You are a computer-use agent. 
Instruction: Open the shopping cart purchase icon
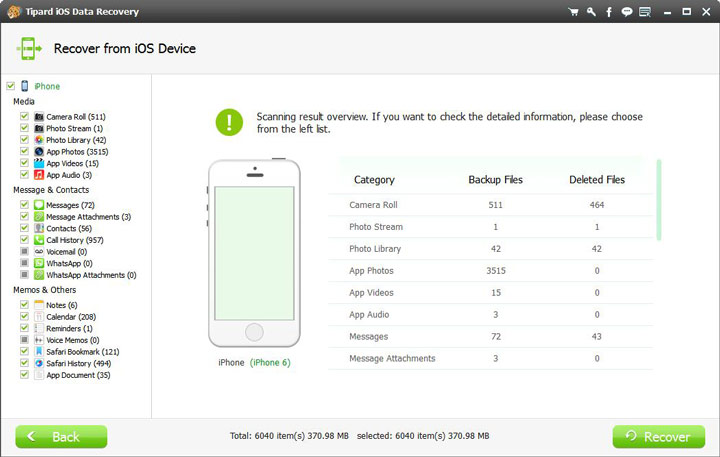click(573, 12)
